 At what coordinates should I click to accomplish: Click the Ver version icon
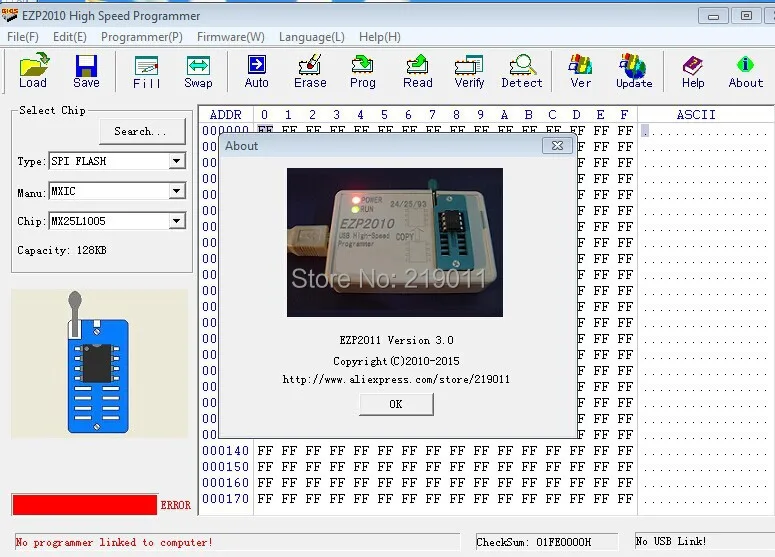580,71
